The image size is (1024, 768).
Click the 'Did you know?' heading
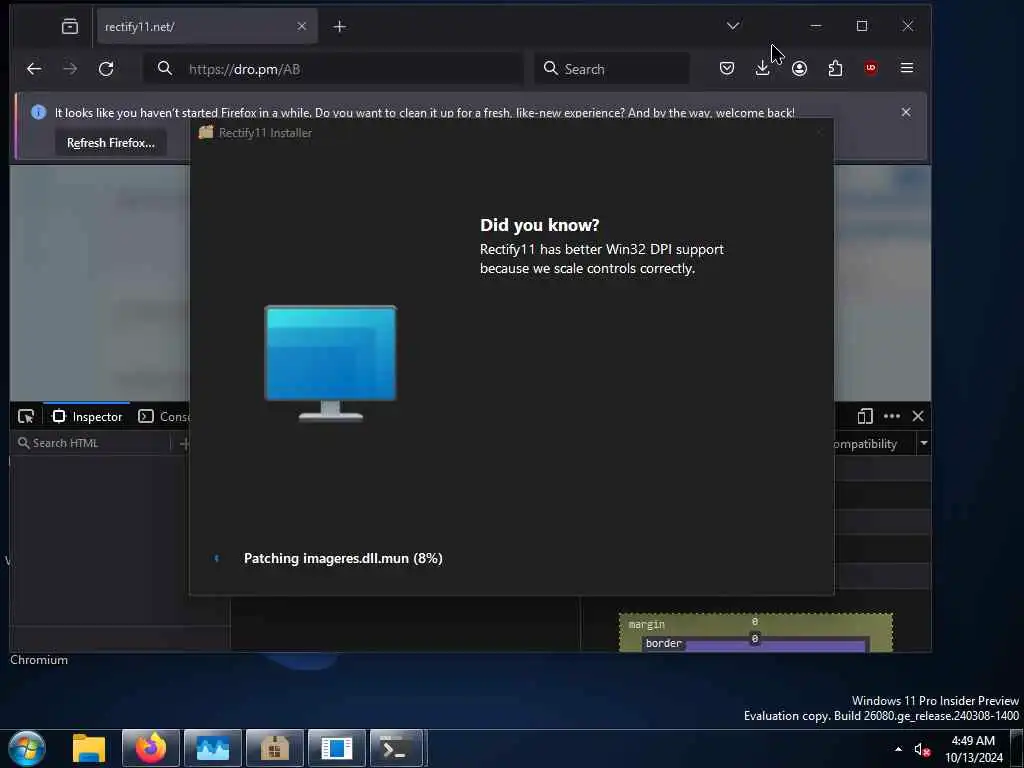[539, 225]
